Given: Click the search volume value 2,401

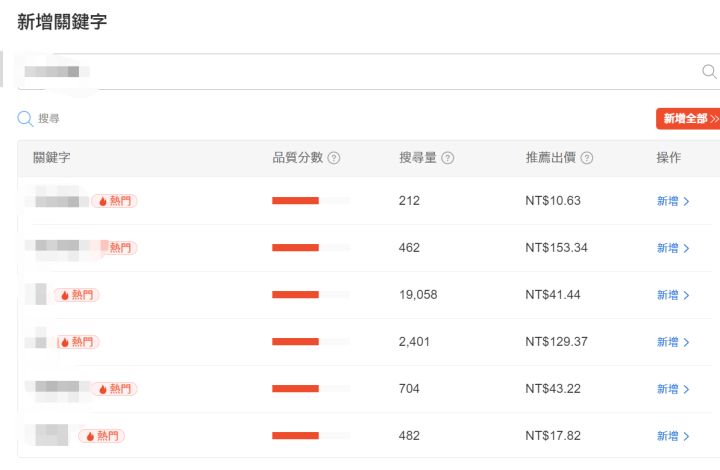Looking at the screenshot, I should (414, 342).
